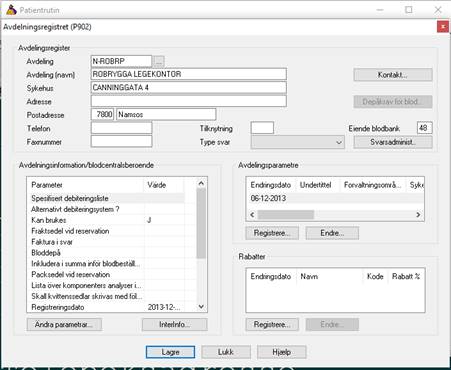This screenshot has height=370, width=451.
Task: Click the Sykehus field CANNINGGATA 4
Action: 189,87
